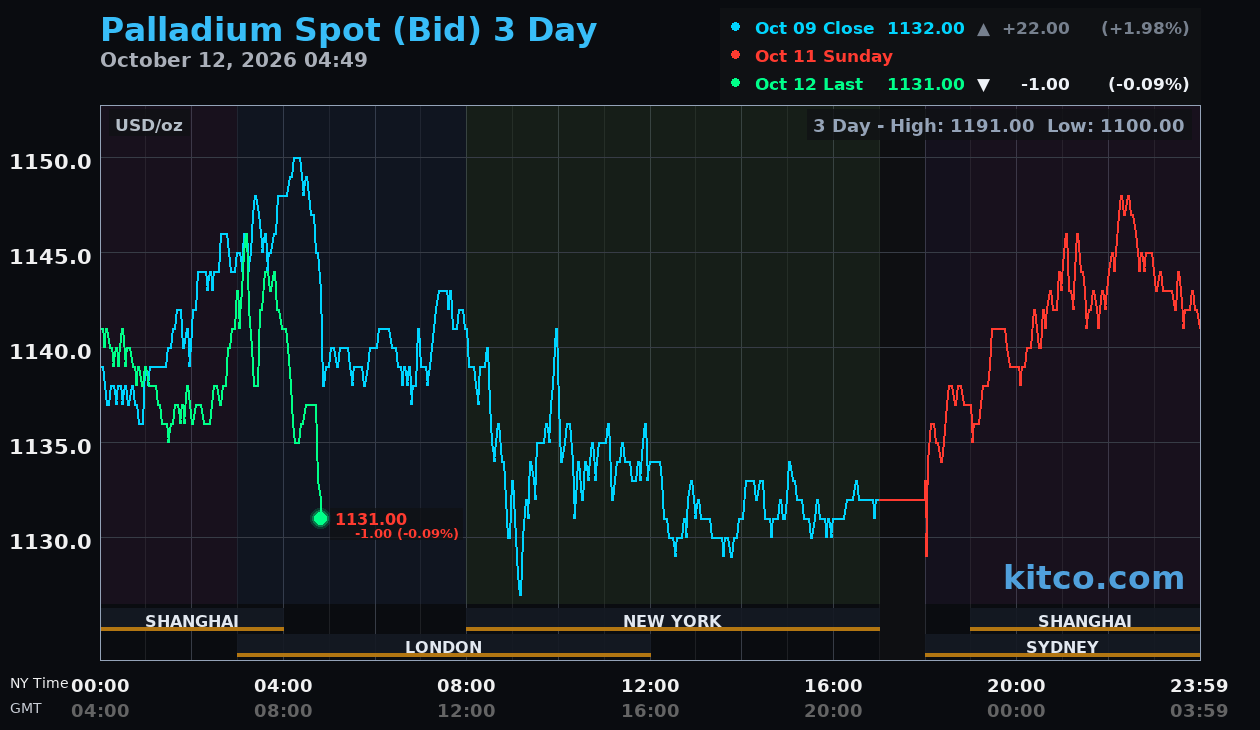Click the right SHANGHAI session bar

pos(1085,620)
